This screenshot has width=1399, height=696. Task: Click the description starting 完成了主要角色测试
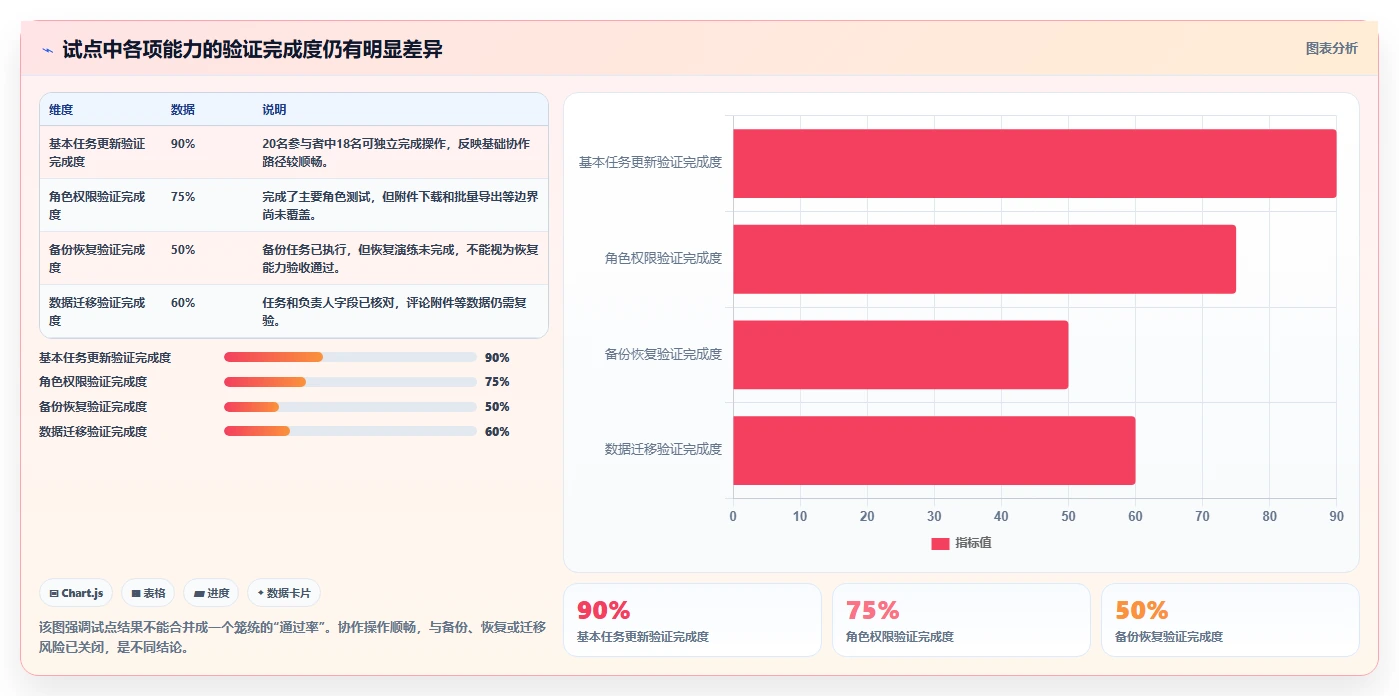[x=400, y=205]
